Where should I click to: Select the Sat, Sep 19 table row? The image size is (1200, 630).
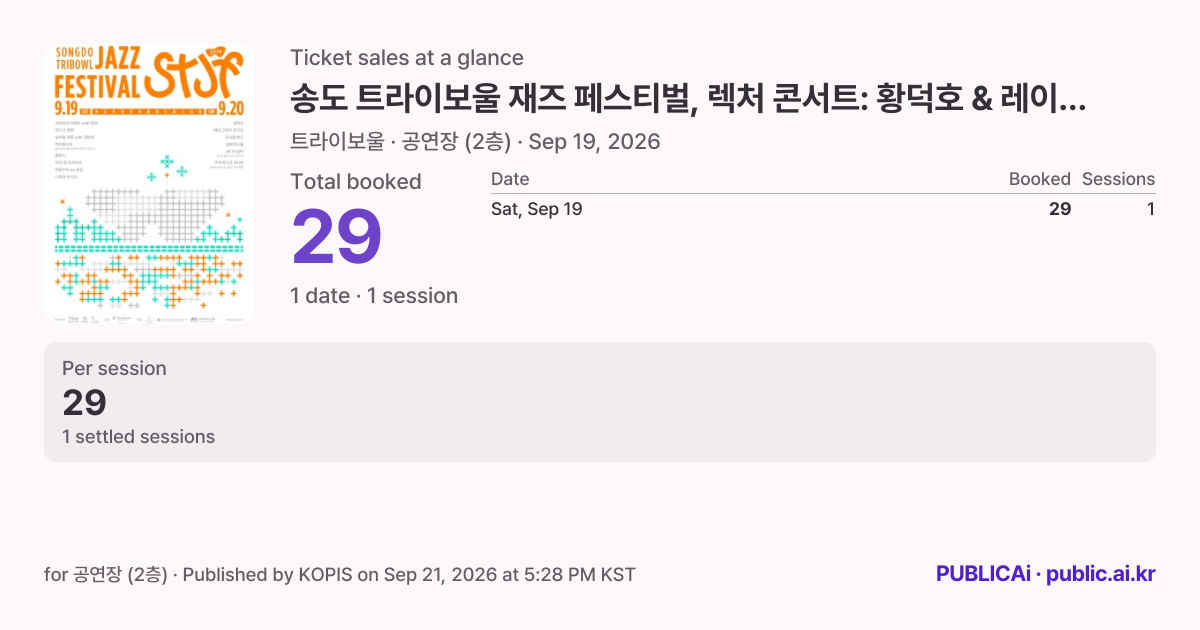click(x=823, y=209)
